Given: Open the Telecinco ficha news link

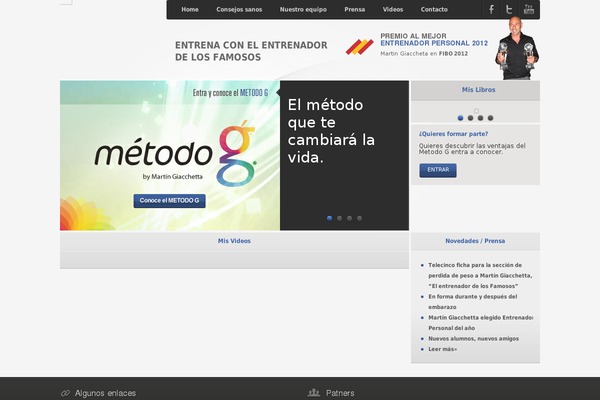Looking at the screenshot, I should (x=480, y=276).
